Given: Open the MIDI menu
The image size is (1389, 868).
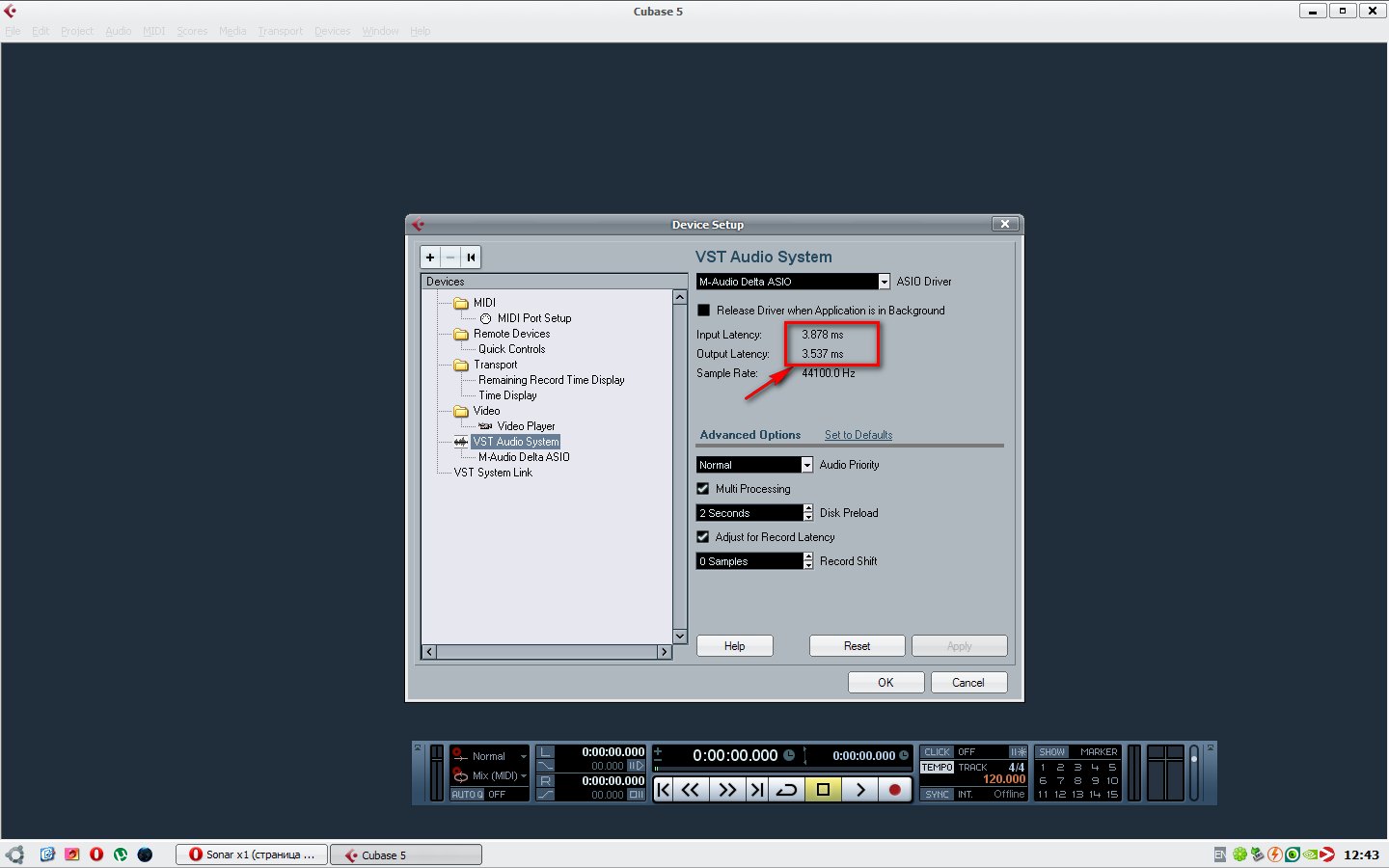Looking at the screenshot, I should (x=153, y=31).
